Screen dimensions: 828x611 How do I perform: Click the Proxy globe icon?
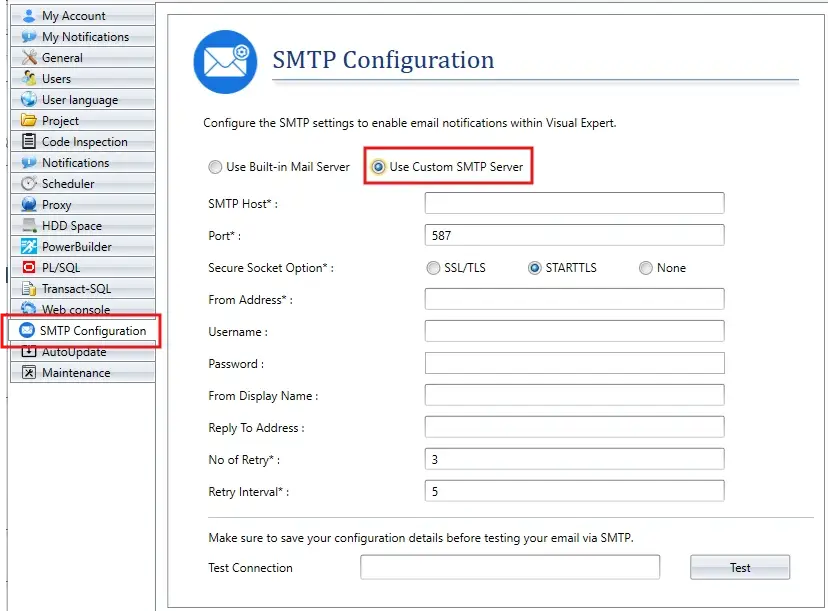pyautogui.click(x=29, y=204)
